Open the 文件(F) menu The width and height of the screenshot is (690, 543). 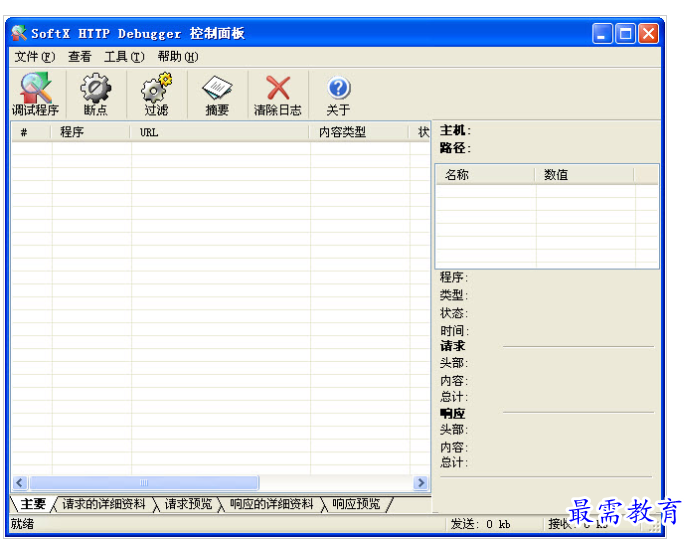[35, 57]
